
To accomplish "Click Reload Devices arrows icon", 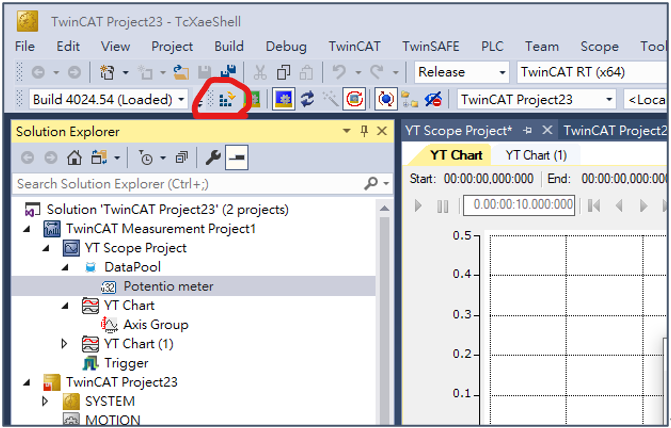I will click(x=307, y=100).
